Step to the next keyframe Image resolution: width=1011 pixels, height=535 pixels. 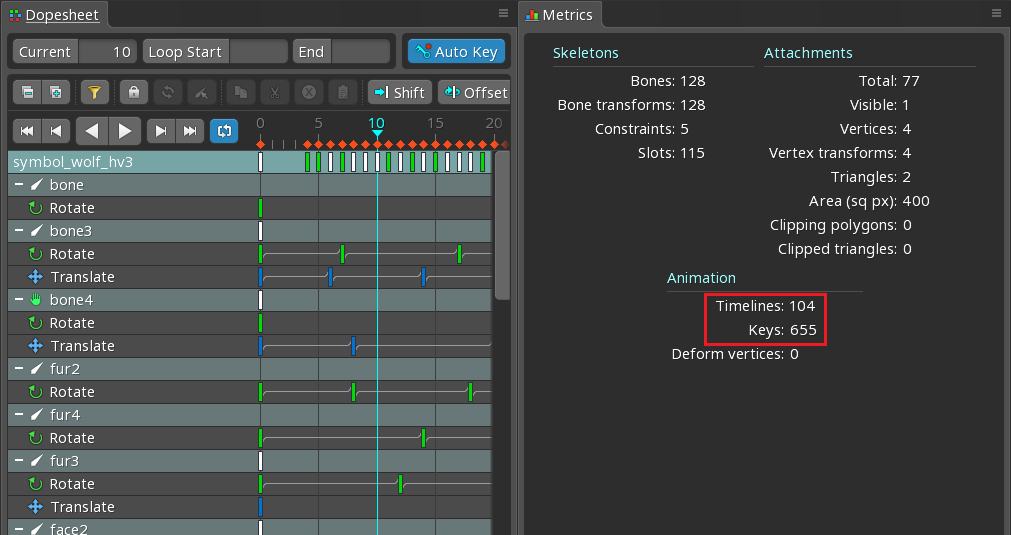(x=160, y=131)
